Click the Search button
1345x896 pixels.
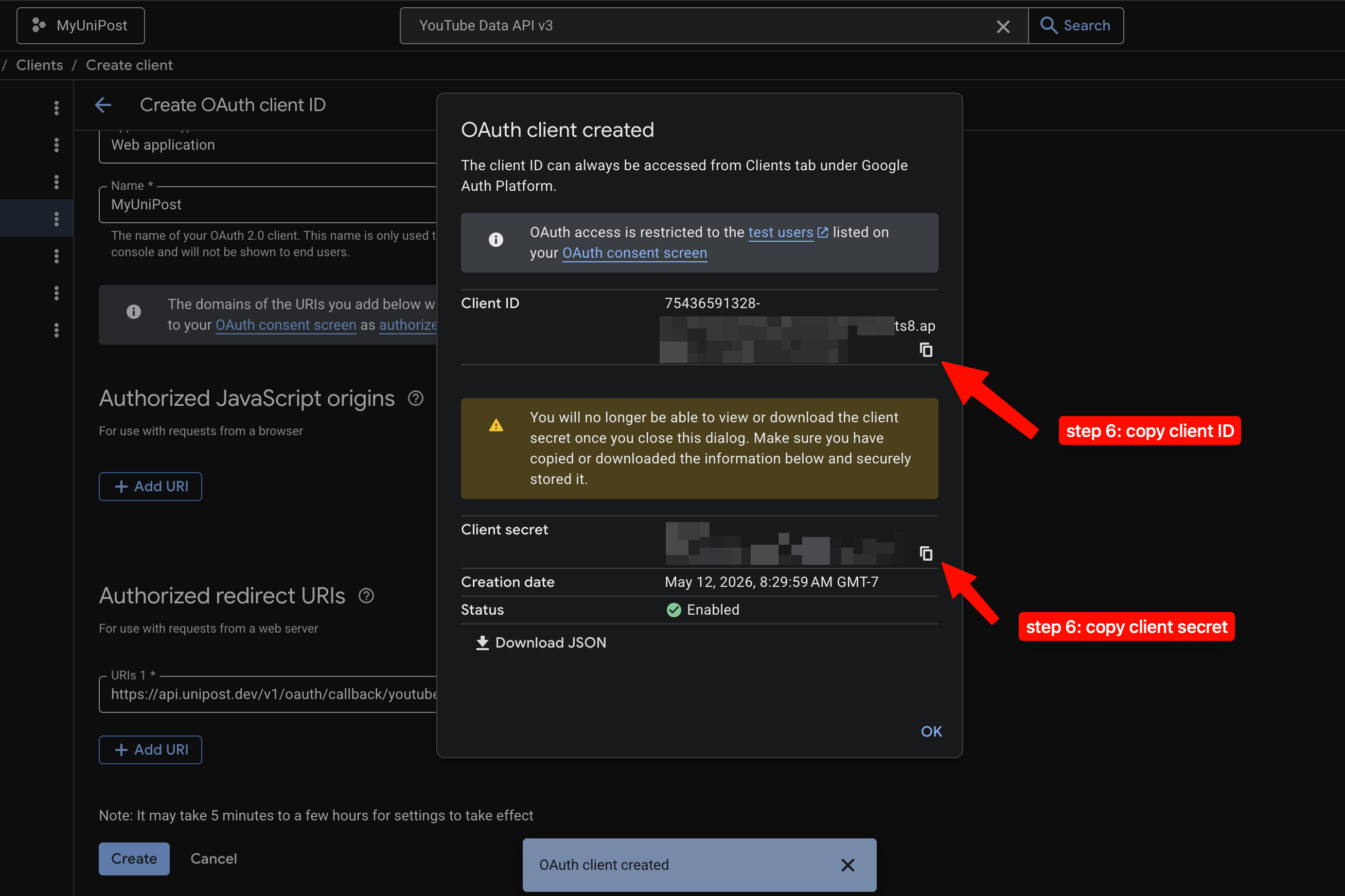pyautogui.click(x=1075, y=26)
